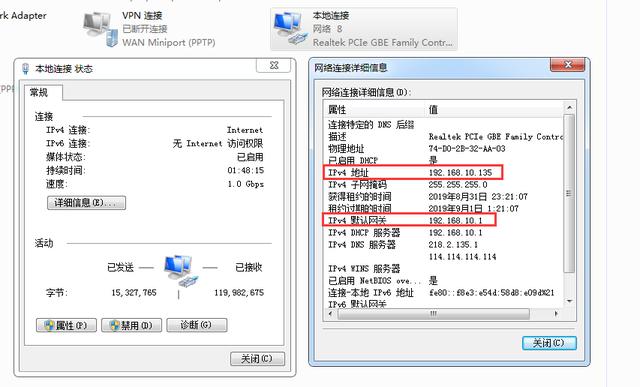Select the 连接特定的 DNS 后缀 row
640x387 pixels.
pos(444,125)
